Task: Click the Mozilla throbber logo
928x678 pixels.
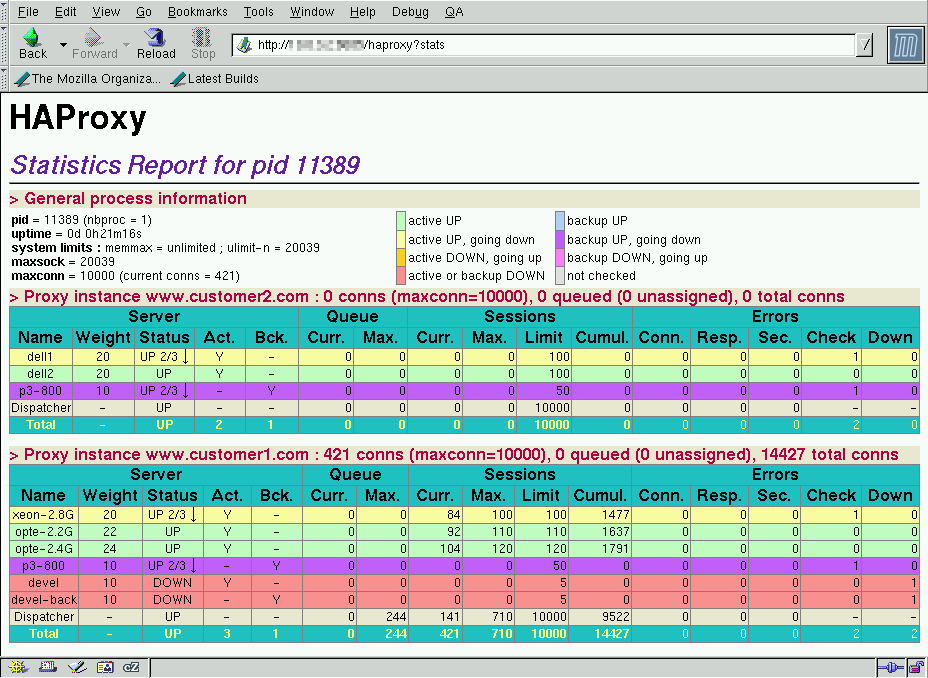Action: point(905,45)
